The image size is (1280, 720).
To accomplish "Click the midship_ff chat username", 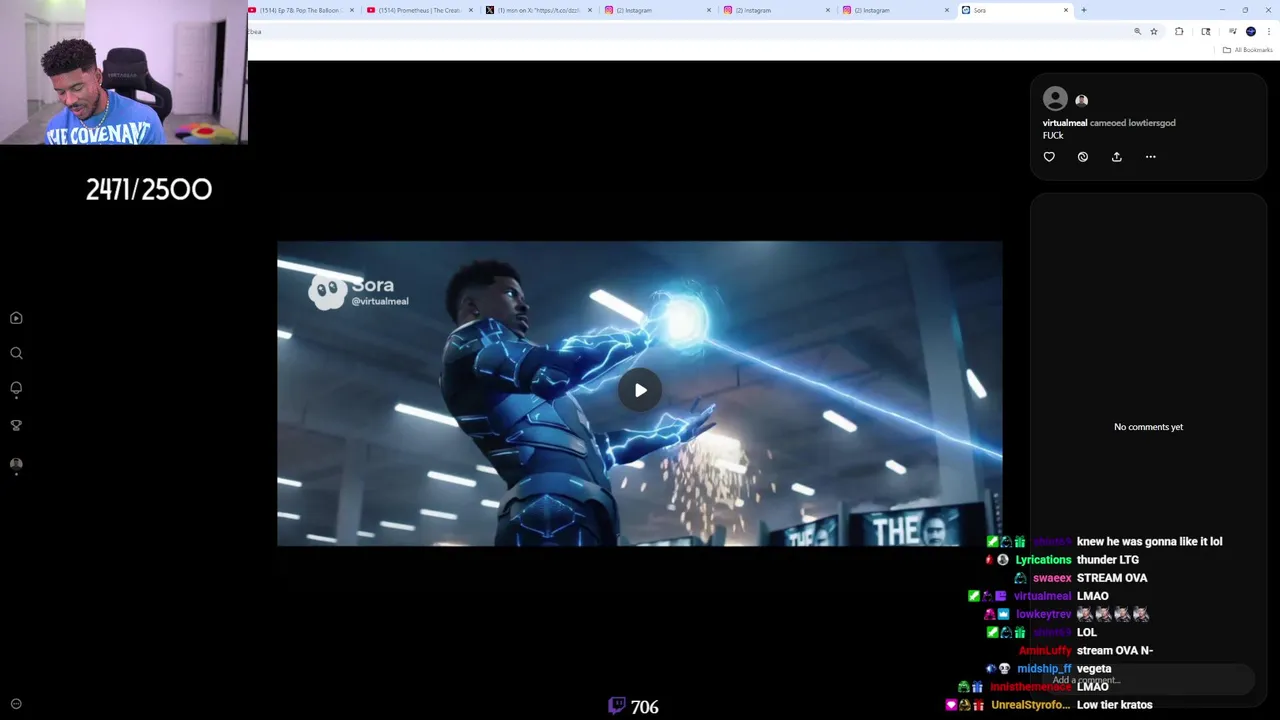I will click(1044, 669).
